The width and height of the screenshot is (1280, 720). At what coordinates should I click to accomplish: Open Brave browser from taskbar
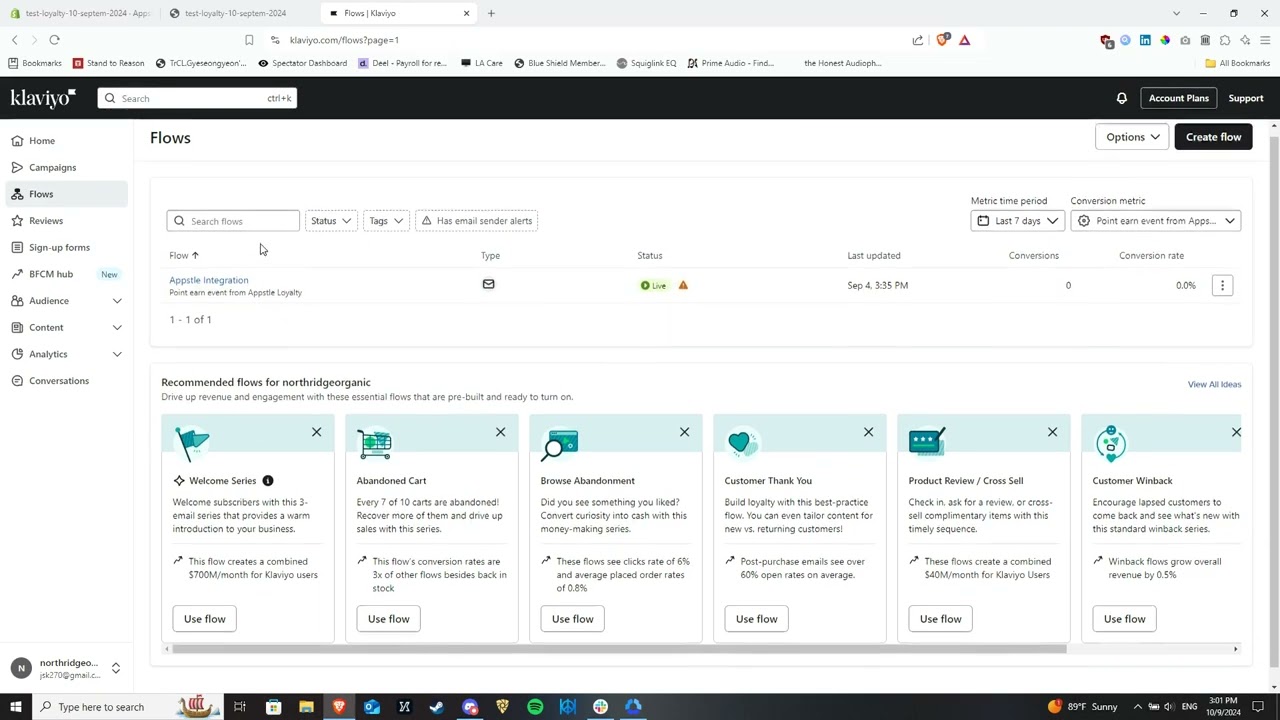[339, 707]
